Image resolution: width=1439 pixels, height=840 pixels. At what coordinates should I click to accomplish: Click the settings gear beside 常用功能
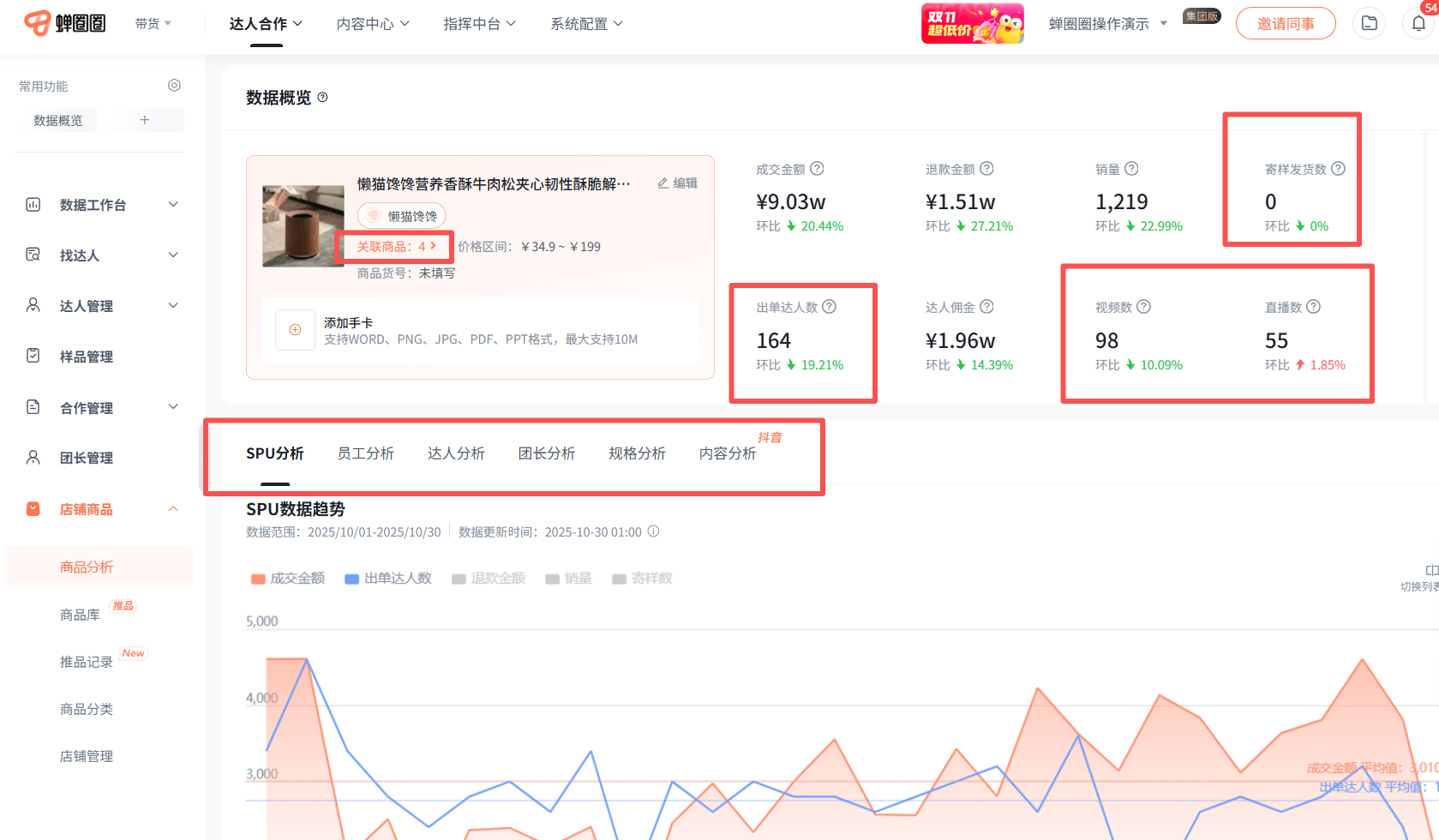click(x=174, y=86)
